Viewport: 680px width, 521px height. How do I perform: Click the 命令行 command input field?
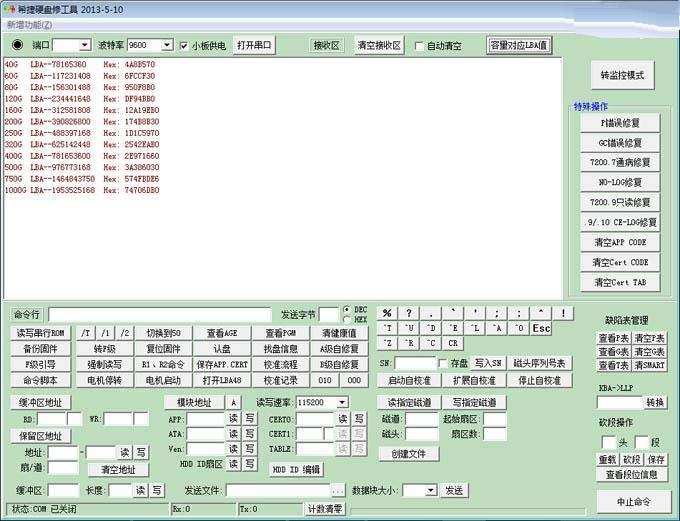tap(160, 314)
